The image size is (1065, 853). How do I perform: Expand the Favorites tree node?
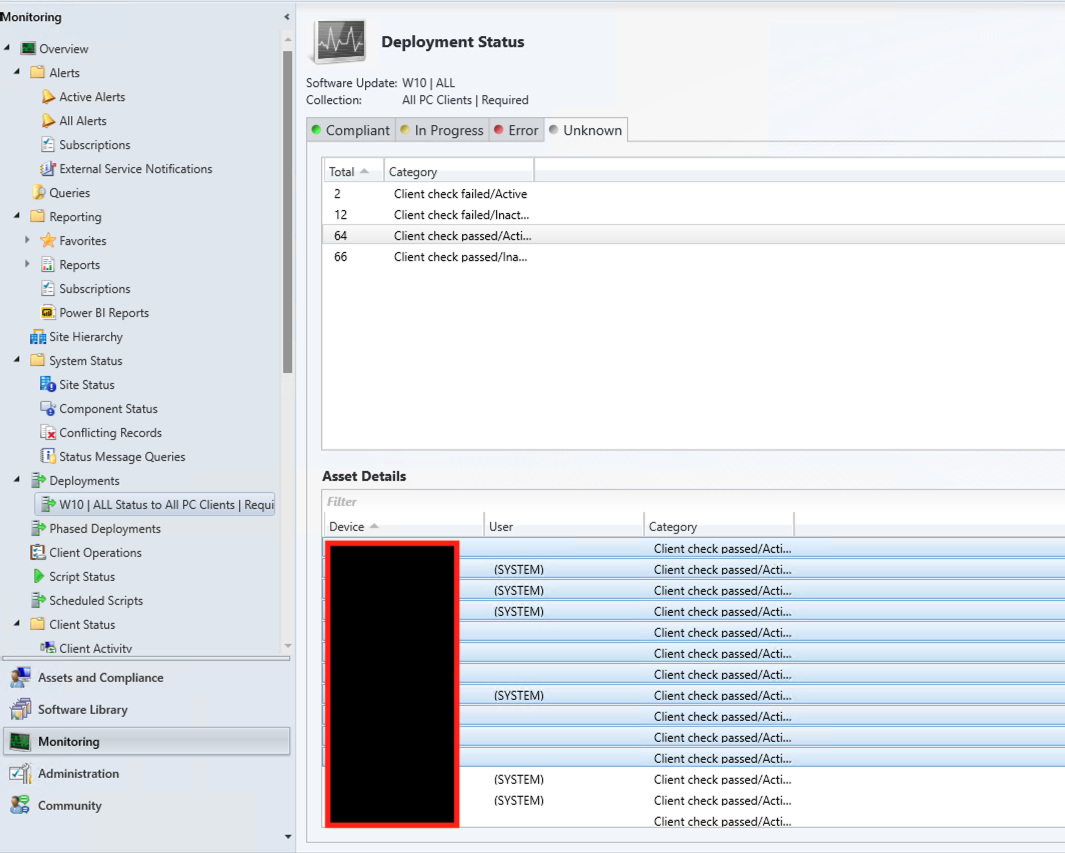tap(27, 241)
